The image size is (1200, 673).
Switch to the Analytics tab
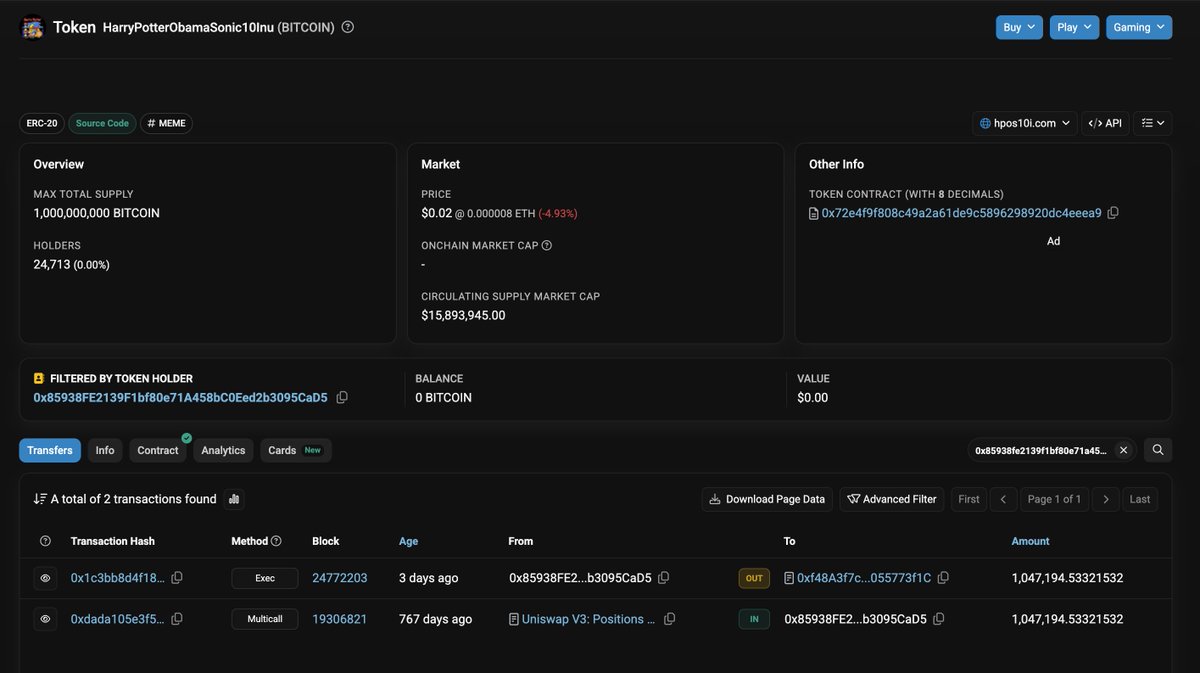click(x=223, y=450)
